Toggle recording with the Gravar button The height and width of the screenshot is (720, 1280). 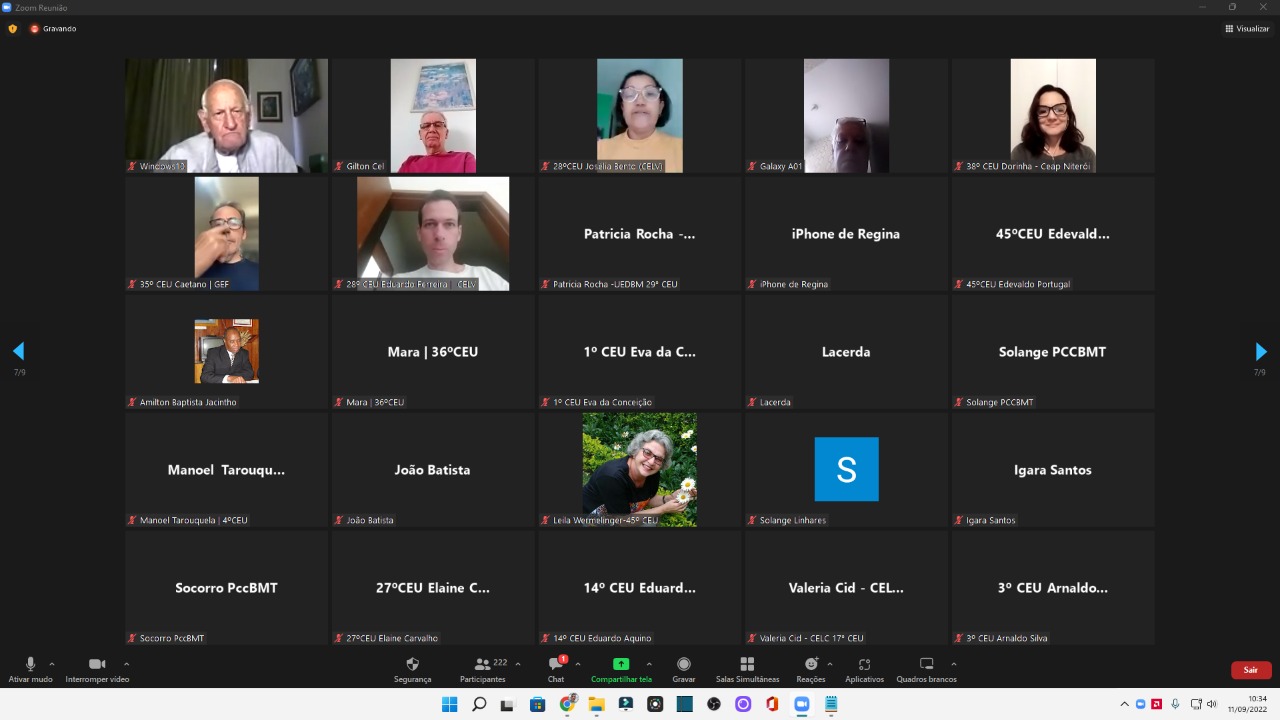tap(684, 669)
